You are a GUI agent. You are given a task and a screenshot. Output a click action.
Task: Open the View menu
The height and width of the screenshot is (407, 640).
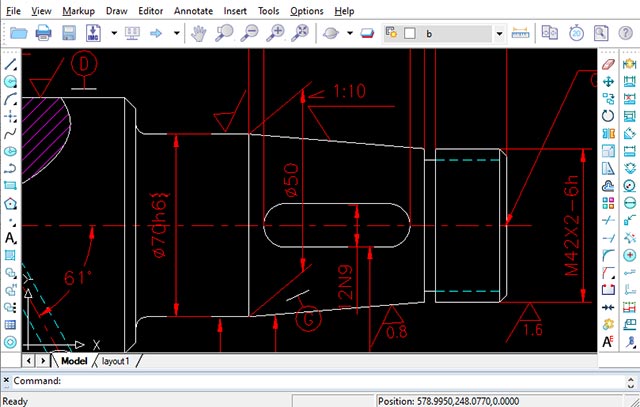(41, 11)
